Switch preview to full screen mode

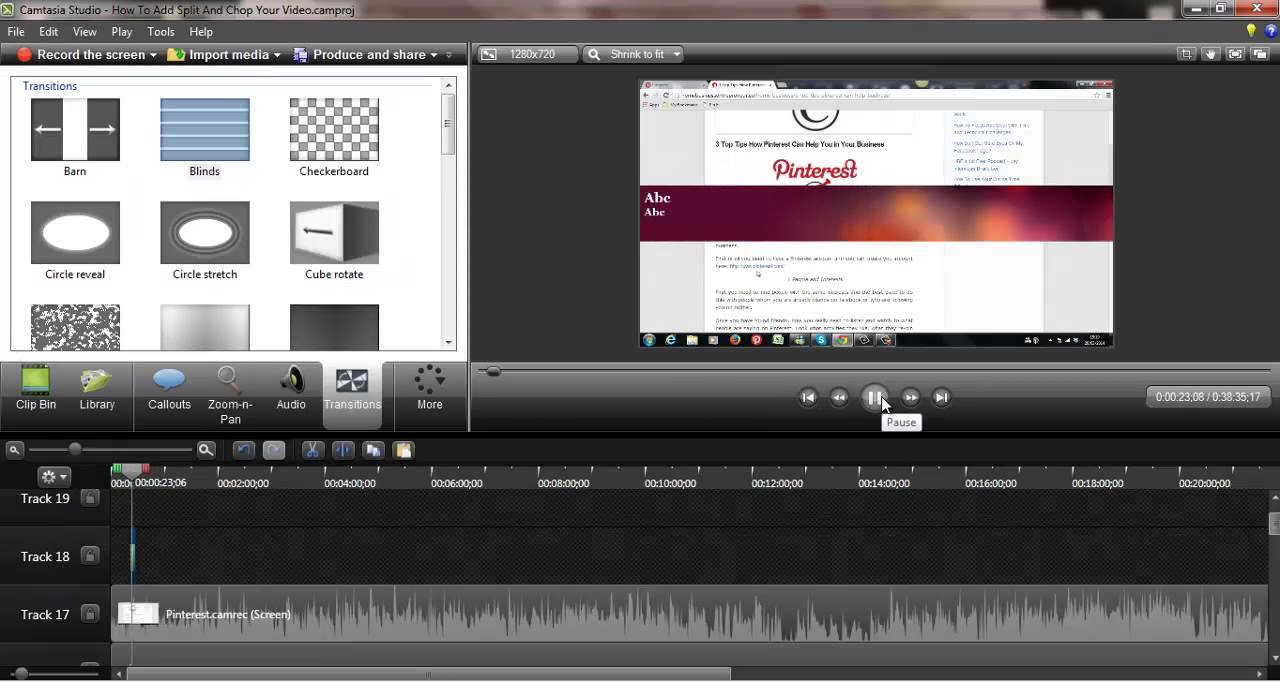[1235, 54]
